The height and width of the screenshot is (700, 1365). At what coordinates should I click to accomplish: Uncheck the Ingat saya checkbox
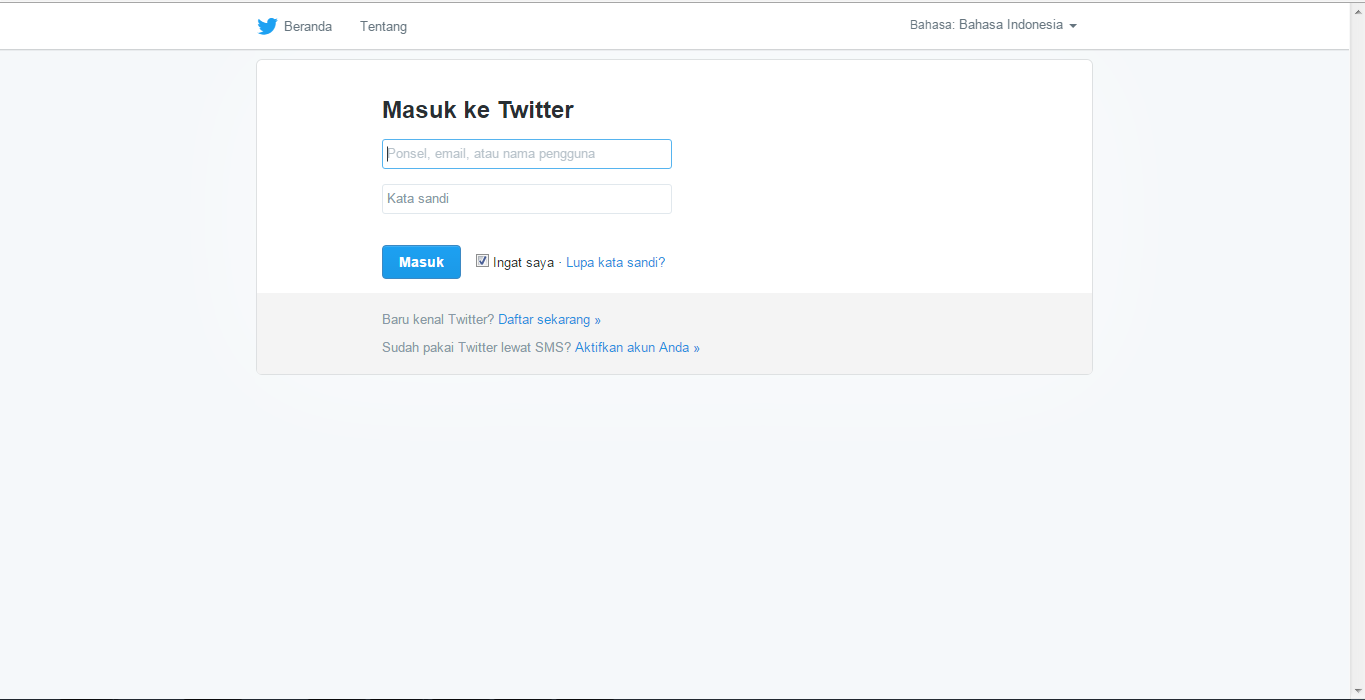pyautogui.click(x=482, y=261)
